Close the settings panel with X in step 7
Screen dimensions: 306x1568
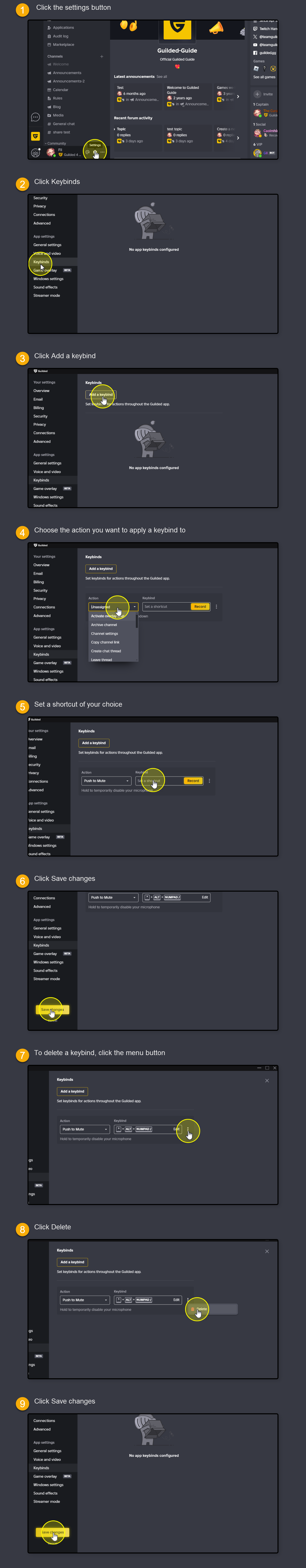click(267, 1080)
